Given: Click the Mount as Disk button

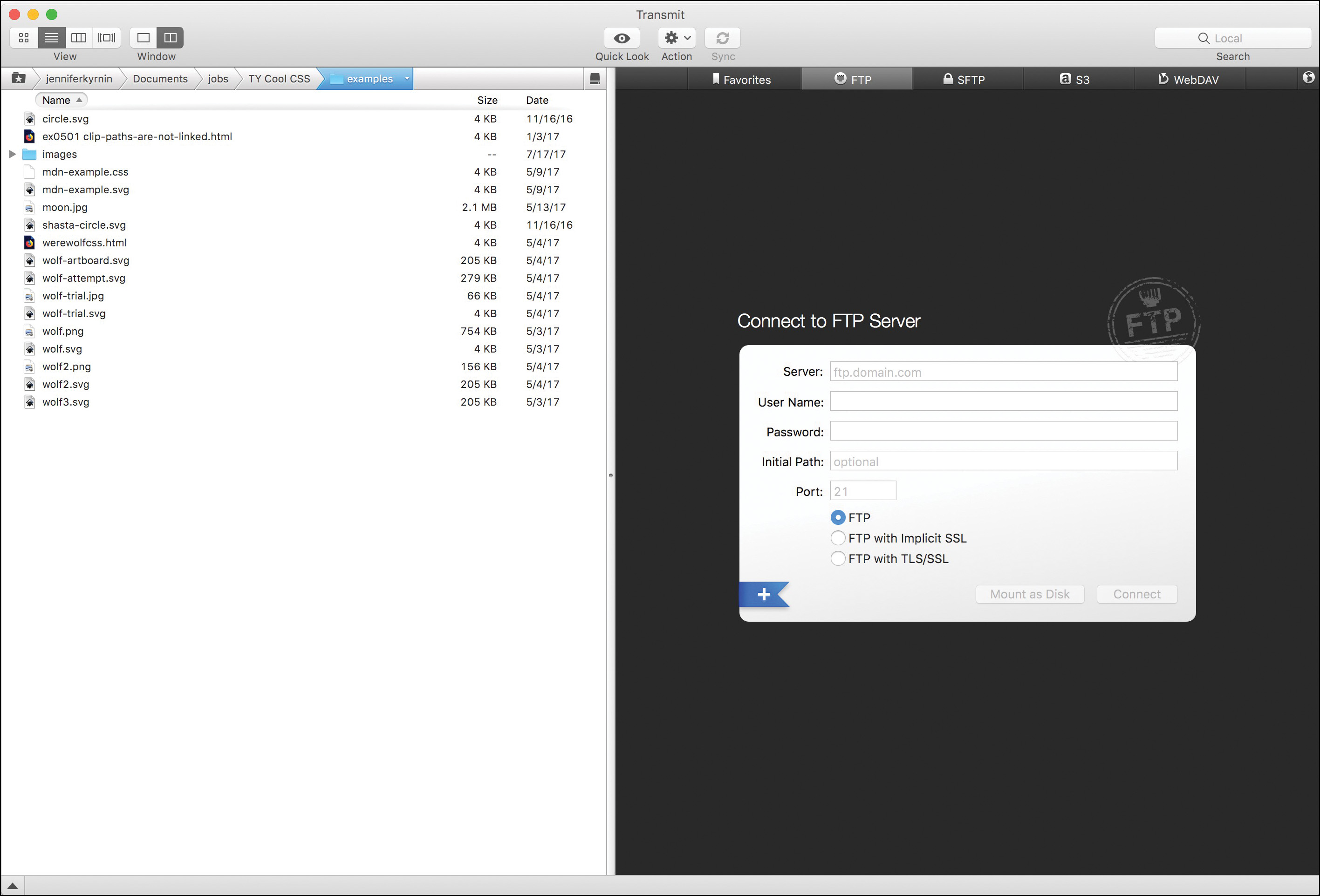Looking at the screenshot, I should click(x=1030, y=594).
